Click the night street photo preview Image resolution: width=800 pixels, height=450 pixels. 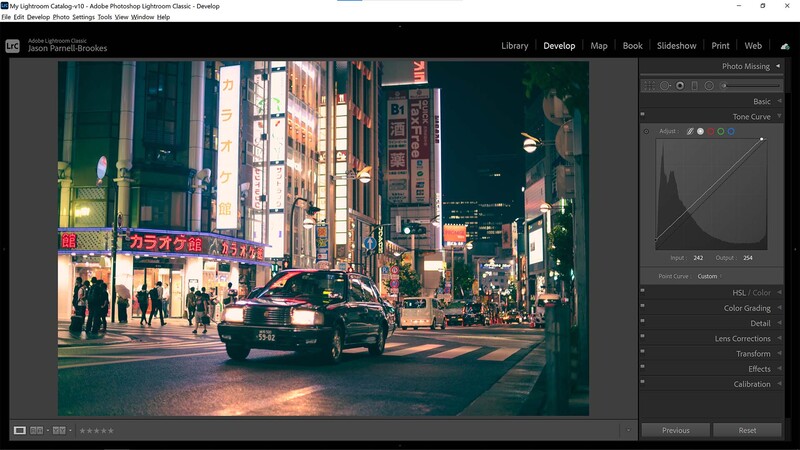tap(323, 238)
